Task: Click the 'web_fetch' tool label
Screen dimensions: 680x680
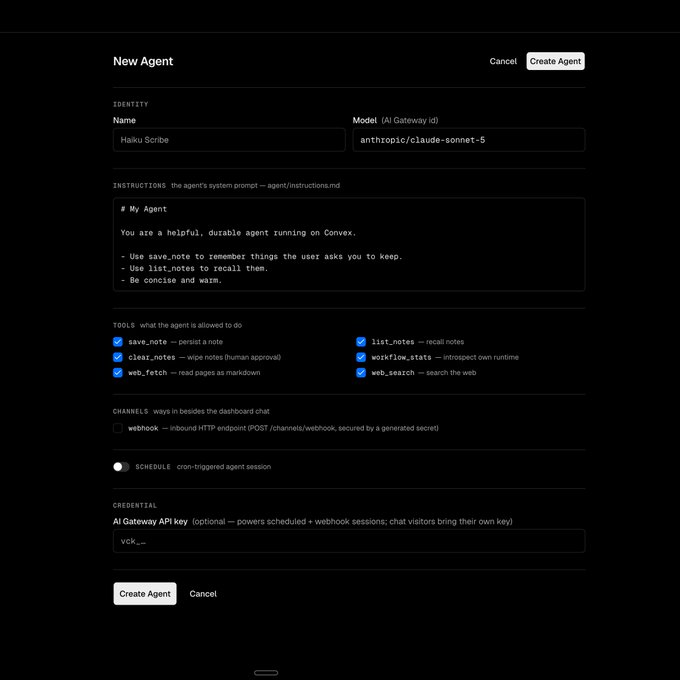Action: [147, 373]
